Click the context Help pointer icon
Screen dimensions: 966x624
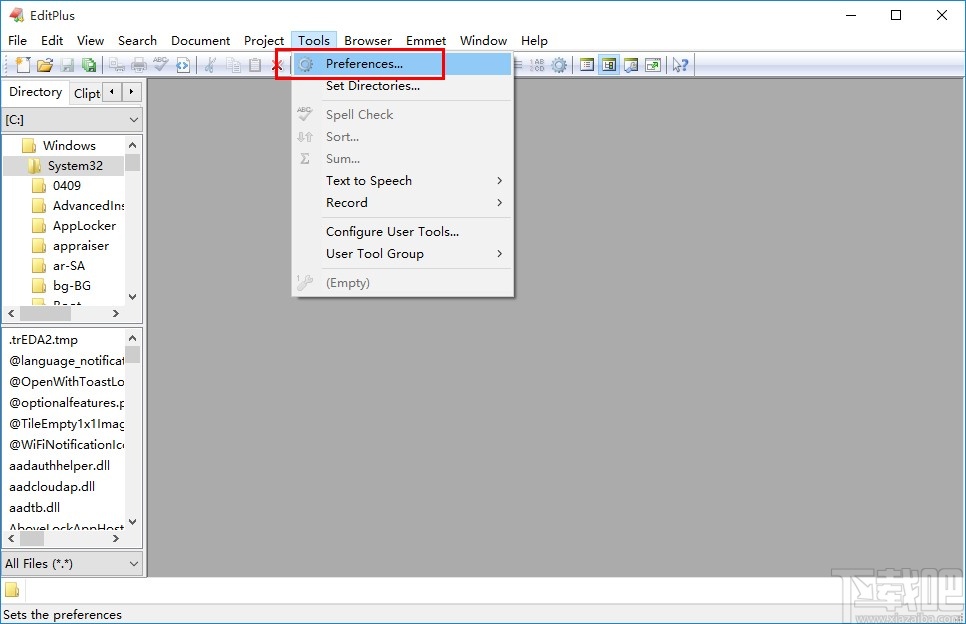(x=680, y=65)
